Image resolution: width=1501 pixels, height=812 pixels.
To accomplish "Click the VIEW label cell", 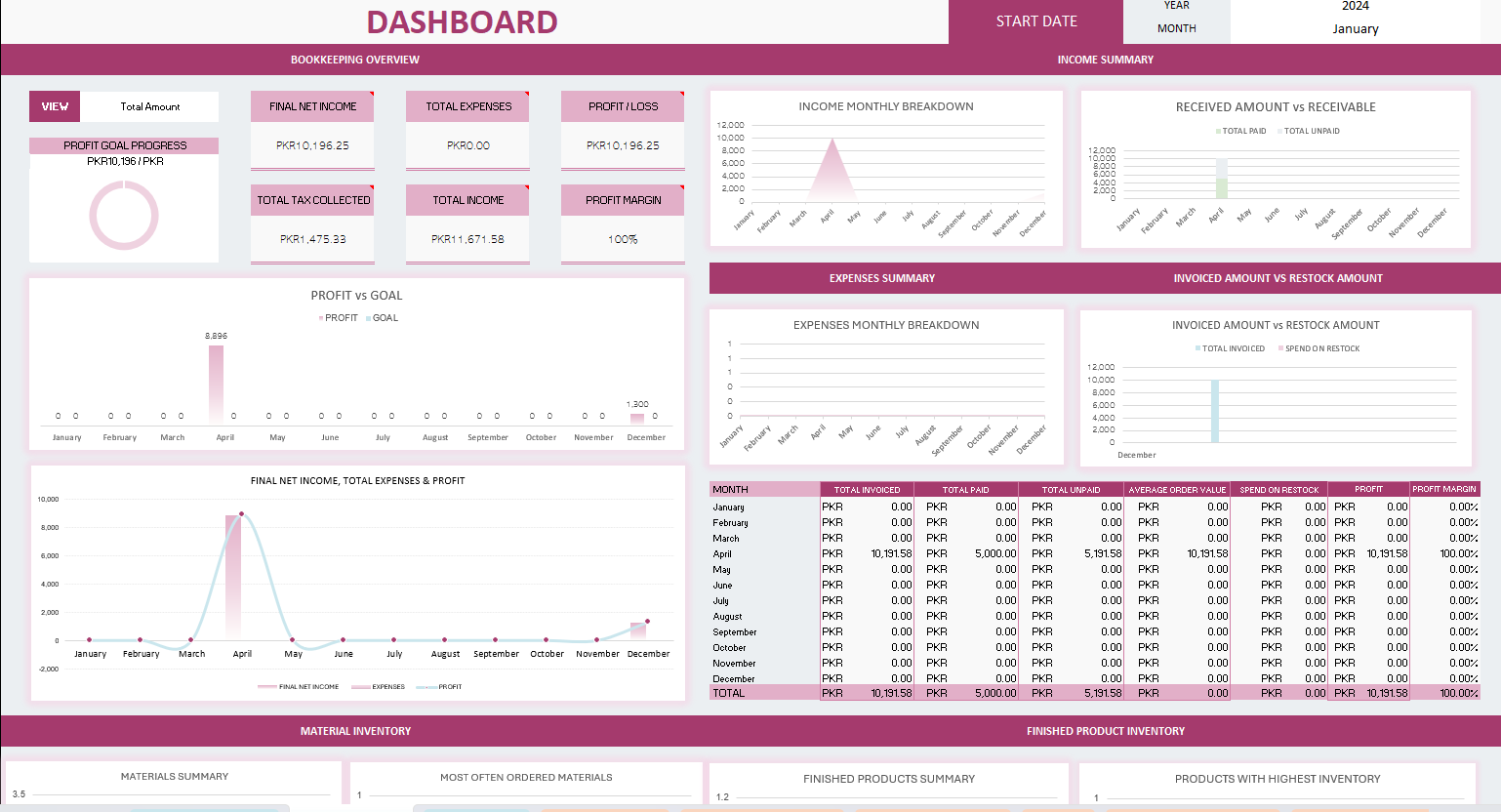I will click(x=55, y=106).
